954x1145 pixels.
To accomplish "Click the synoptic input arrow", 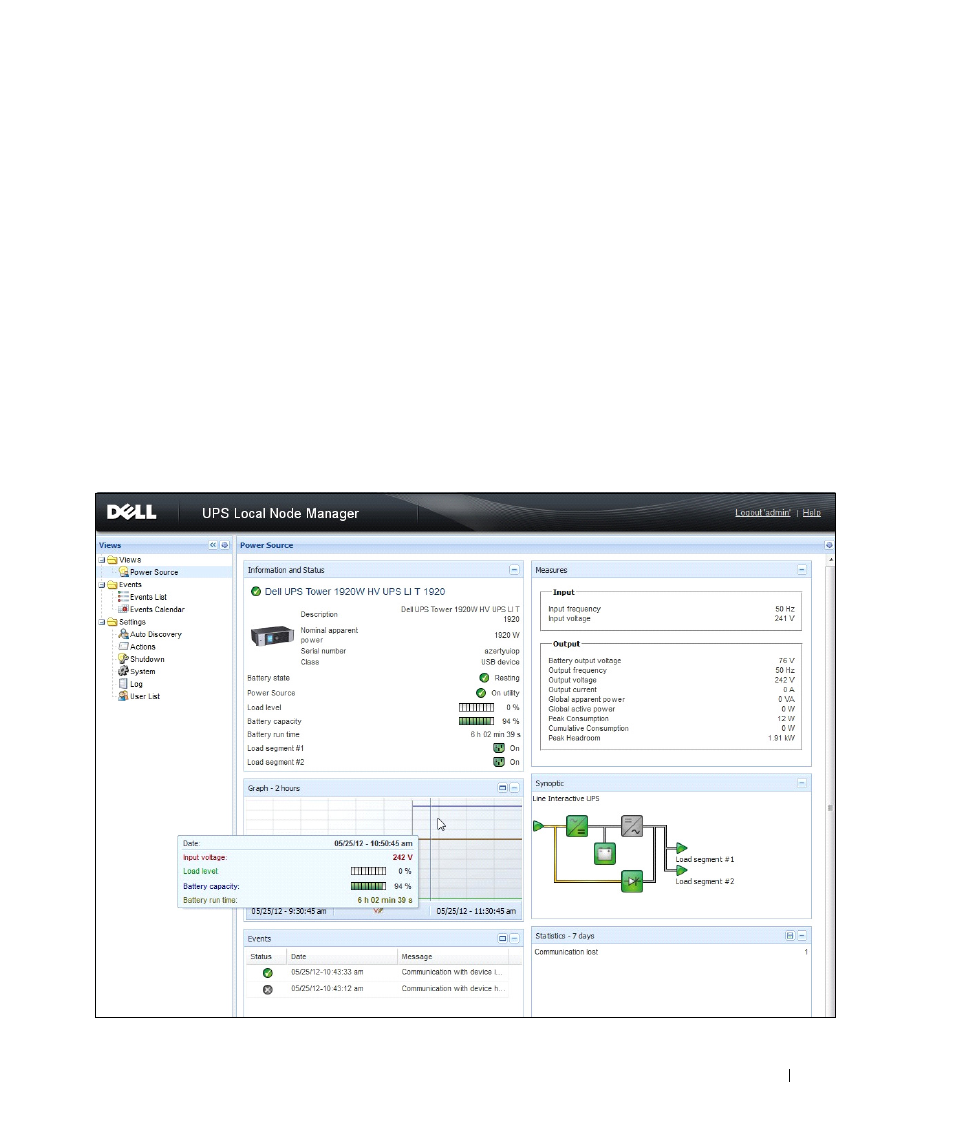I will click(x=538, y=827).
